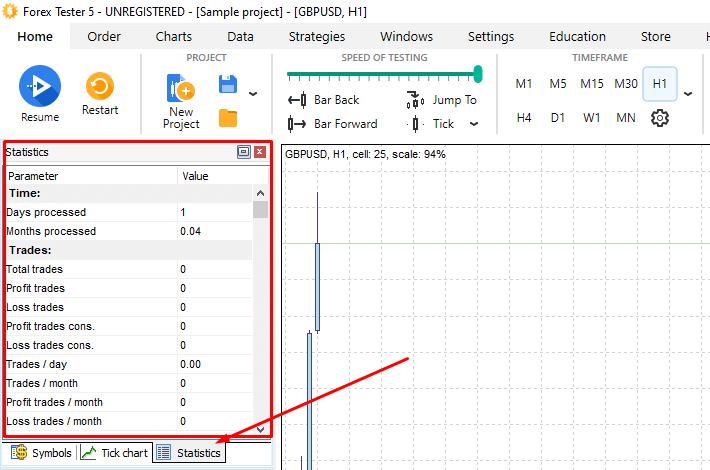The image size is (710, 470).
Task: Expand the timeframe group dropdown arrow
Action: [x=688, y=94]
